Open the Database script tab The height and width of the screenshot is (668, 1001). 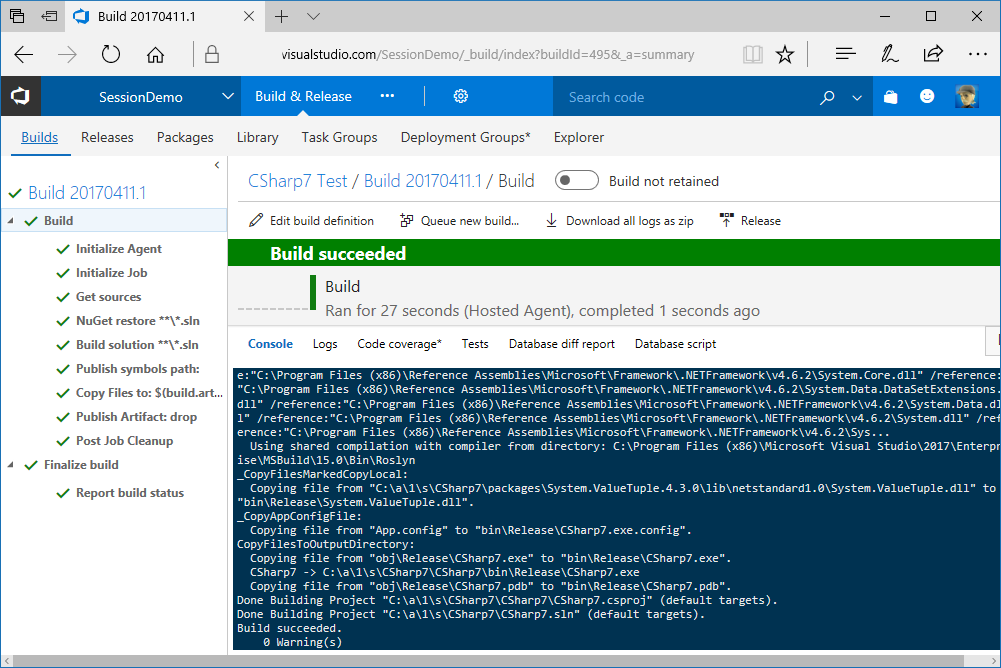pyautogui.click(x=675, y=344)
